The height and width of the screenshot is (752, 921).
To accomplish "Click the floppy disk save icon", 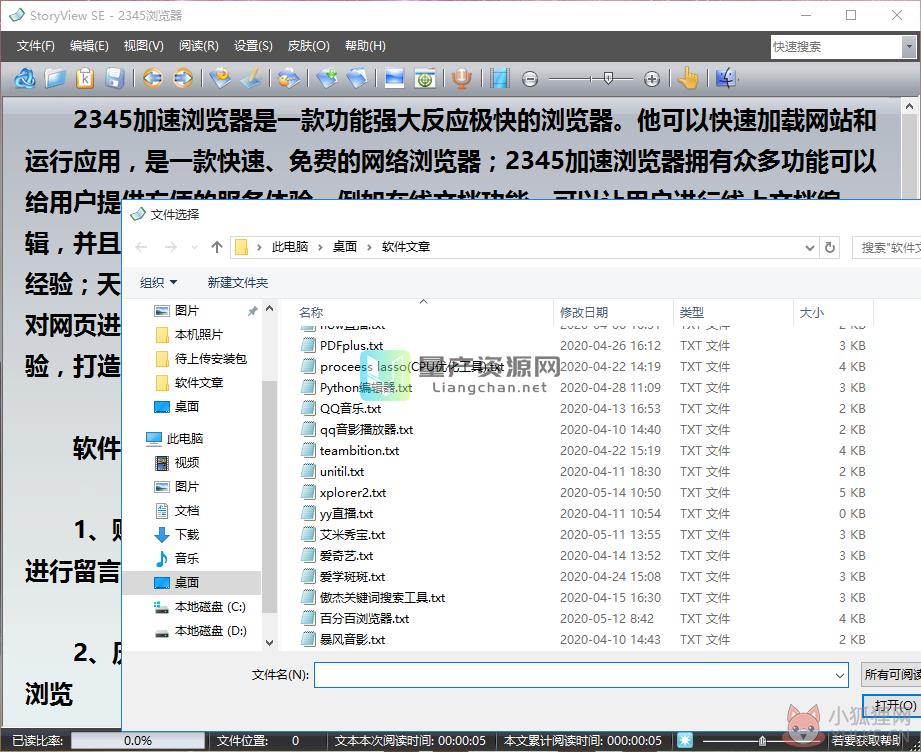I will coord(115,78).
